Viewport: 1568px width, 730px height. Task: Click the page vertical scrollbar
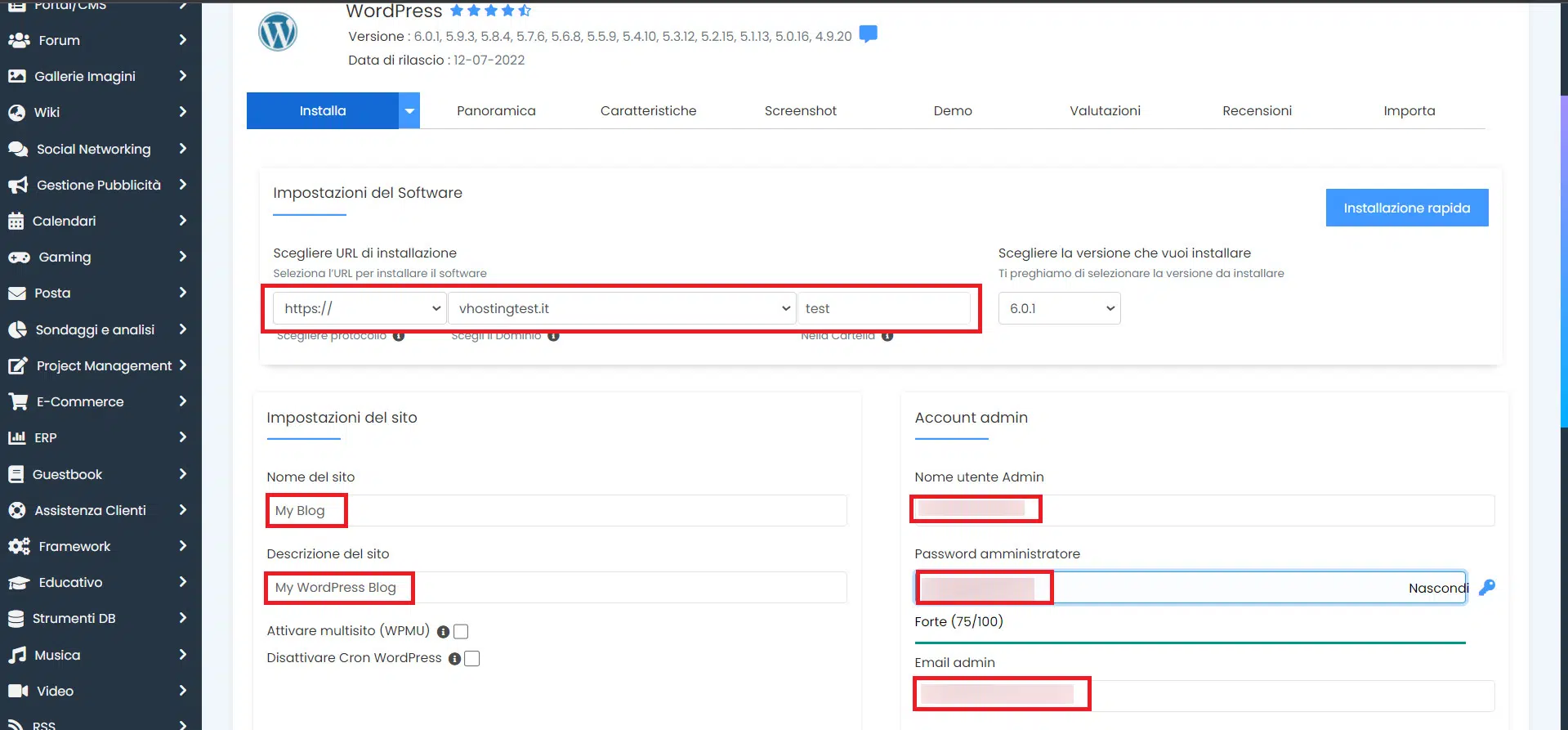(x=1563, y=262)
